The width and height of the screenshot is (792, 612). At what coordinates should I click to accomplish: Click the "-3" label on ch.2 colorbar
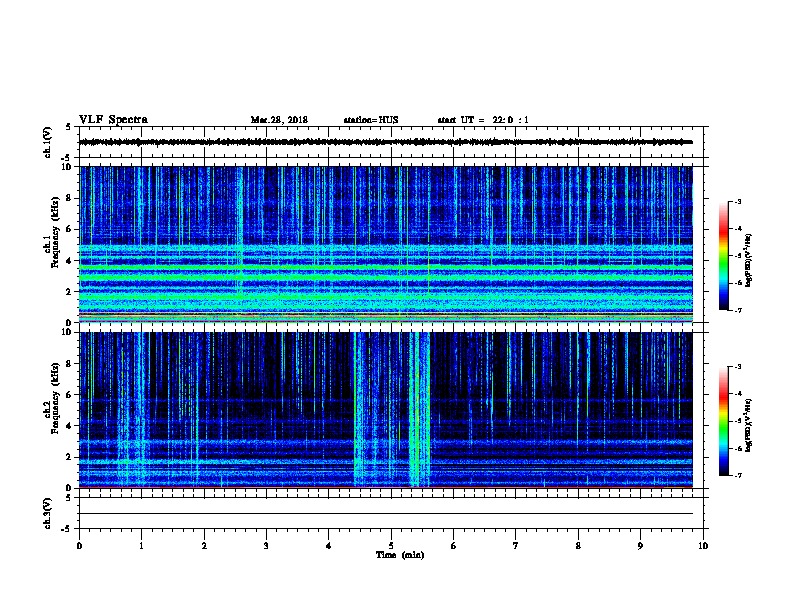tap(737, 367)
